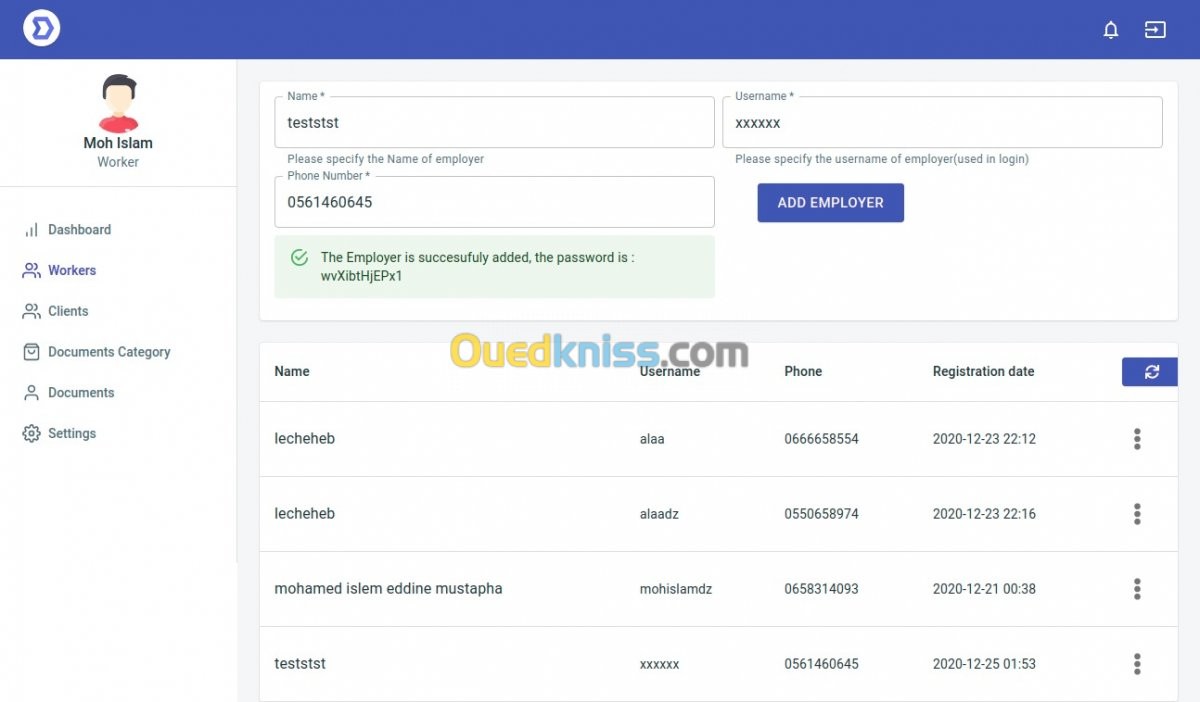This screenshot has height=702, width=1200.
Task: Click the Workers people icon
Action: tap(31, 271)
